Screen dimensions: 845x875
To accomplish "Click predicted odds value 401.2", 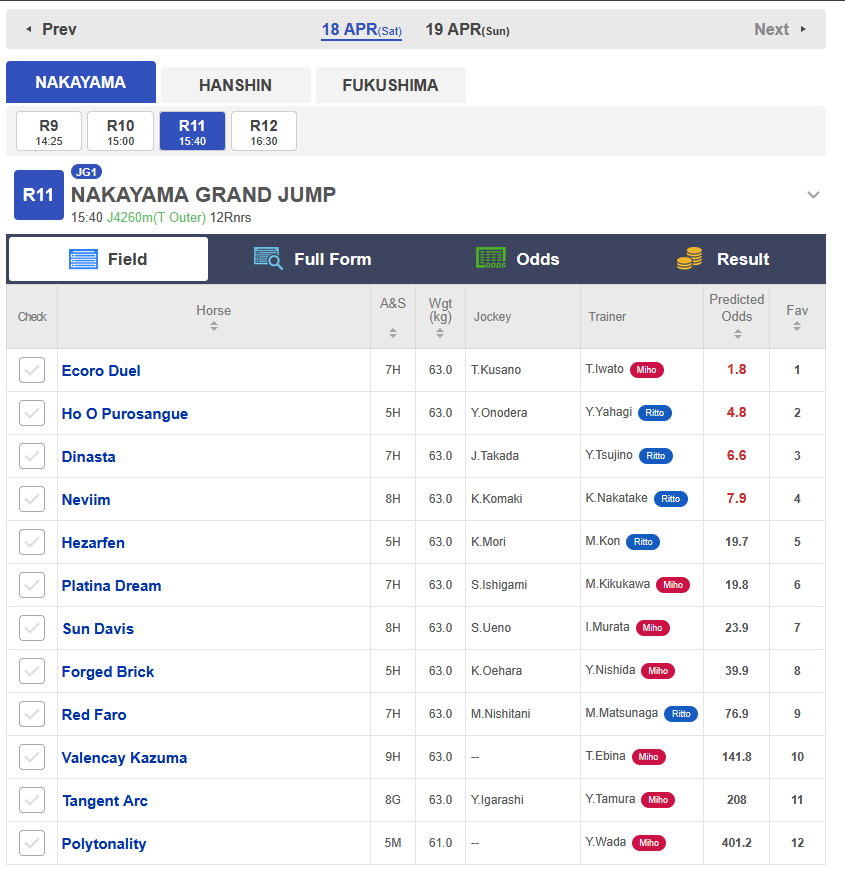I will click(737, 843).
